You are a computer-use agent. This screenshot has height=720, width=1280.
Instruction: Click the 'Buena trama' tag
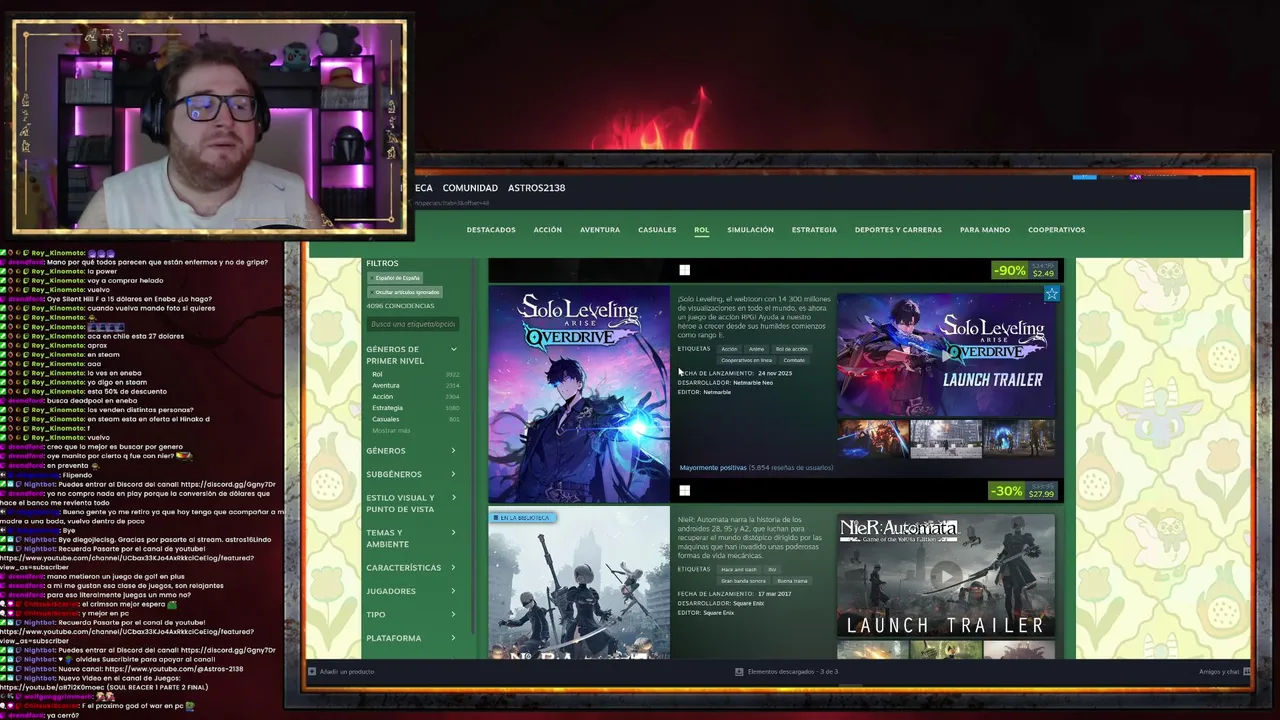click(x=792, y=580)
